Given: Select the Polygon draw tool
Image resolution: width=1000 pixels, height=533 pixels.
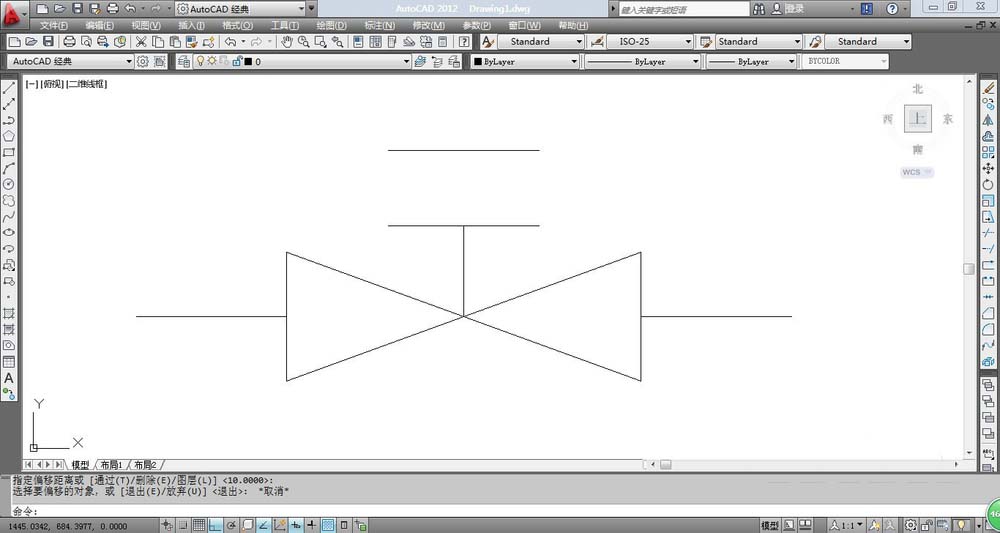Looking at the screenshot, I should point(9,136).
